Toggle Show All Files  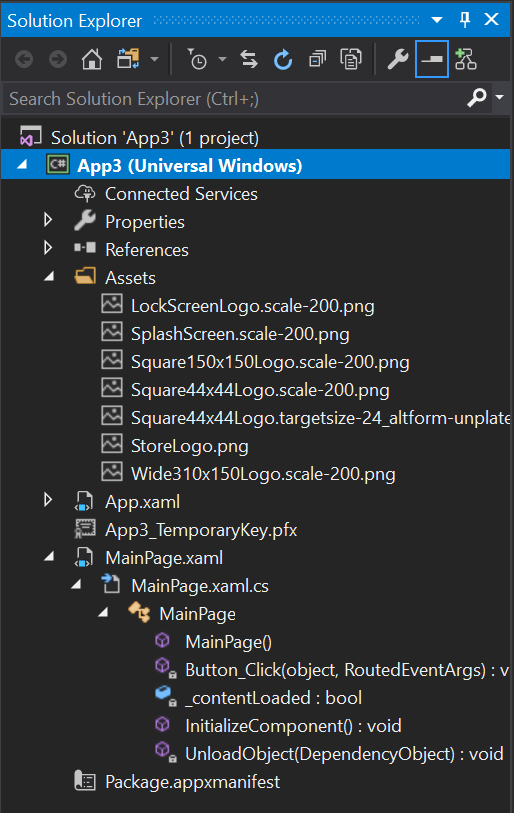pyautogui.click(x=351, y=60)
